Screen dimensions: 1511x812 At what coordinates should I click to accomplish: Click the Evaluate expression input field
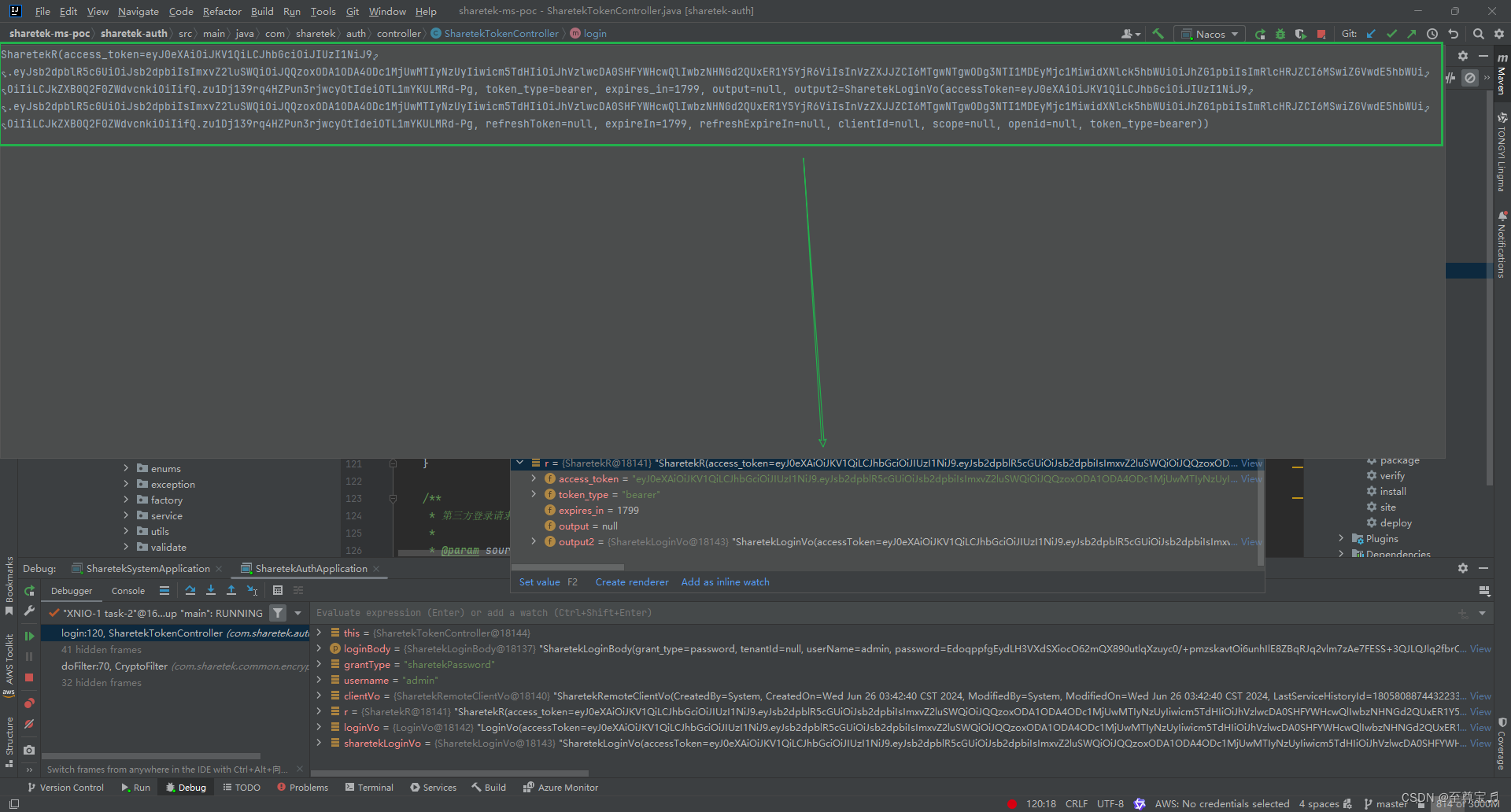pos(551,612)
